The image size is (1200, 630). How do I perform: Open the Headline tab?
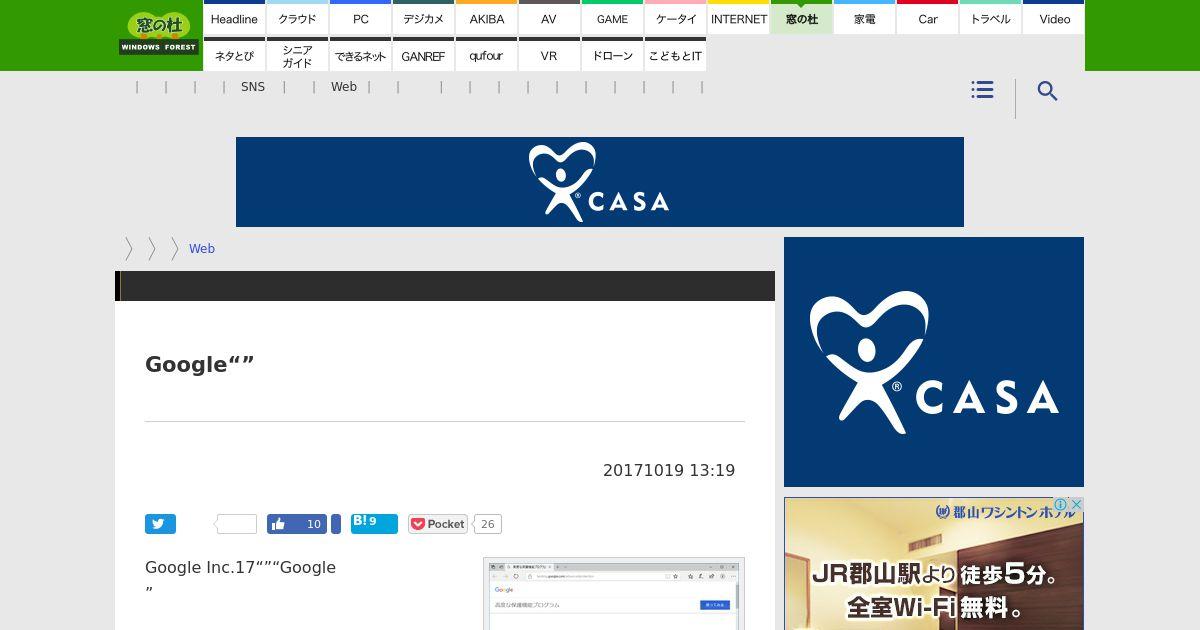234,19
